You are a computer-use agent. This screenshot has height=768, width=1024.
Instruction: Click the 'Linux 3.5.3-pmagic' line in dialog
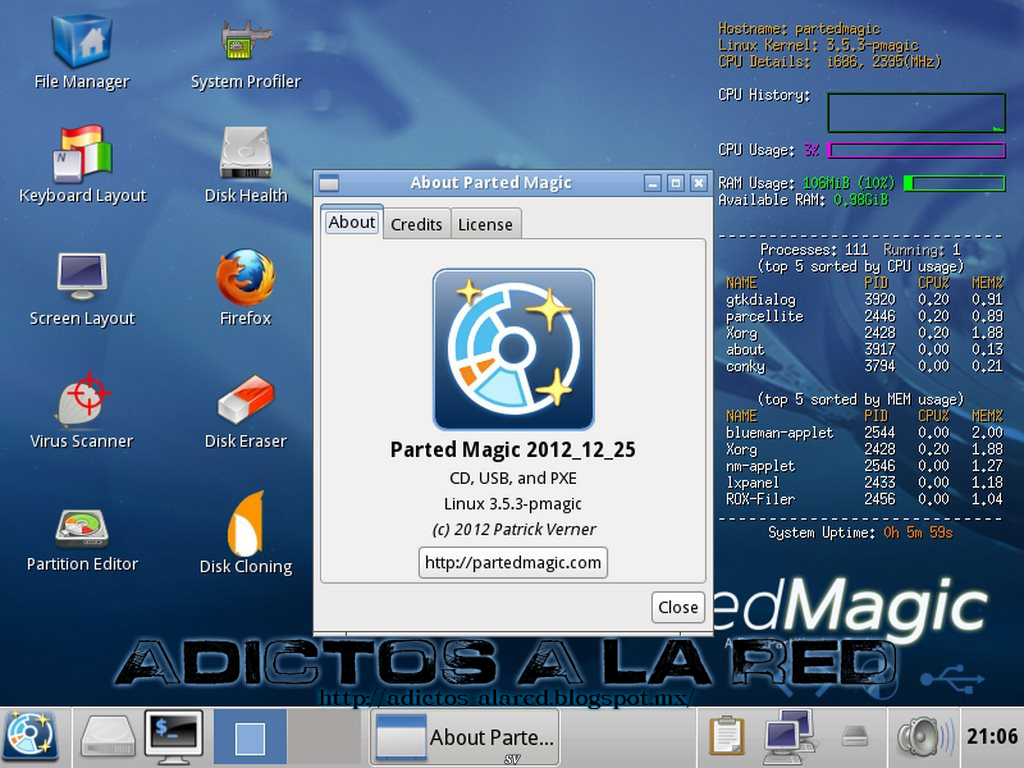click(513, 504)
